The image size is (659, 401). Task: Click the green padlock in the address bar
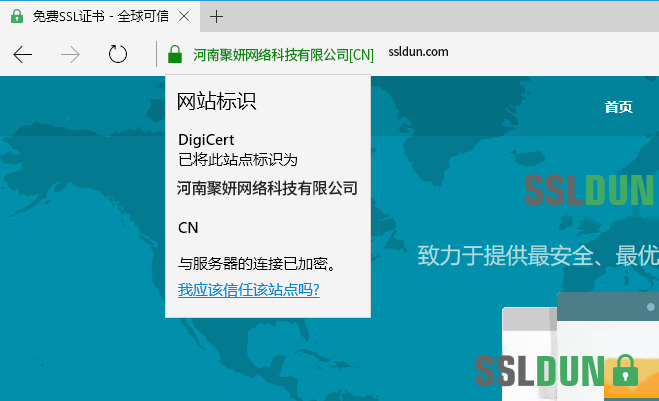tap(175, 54)
